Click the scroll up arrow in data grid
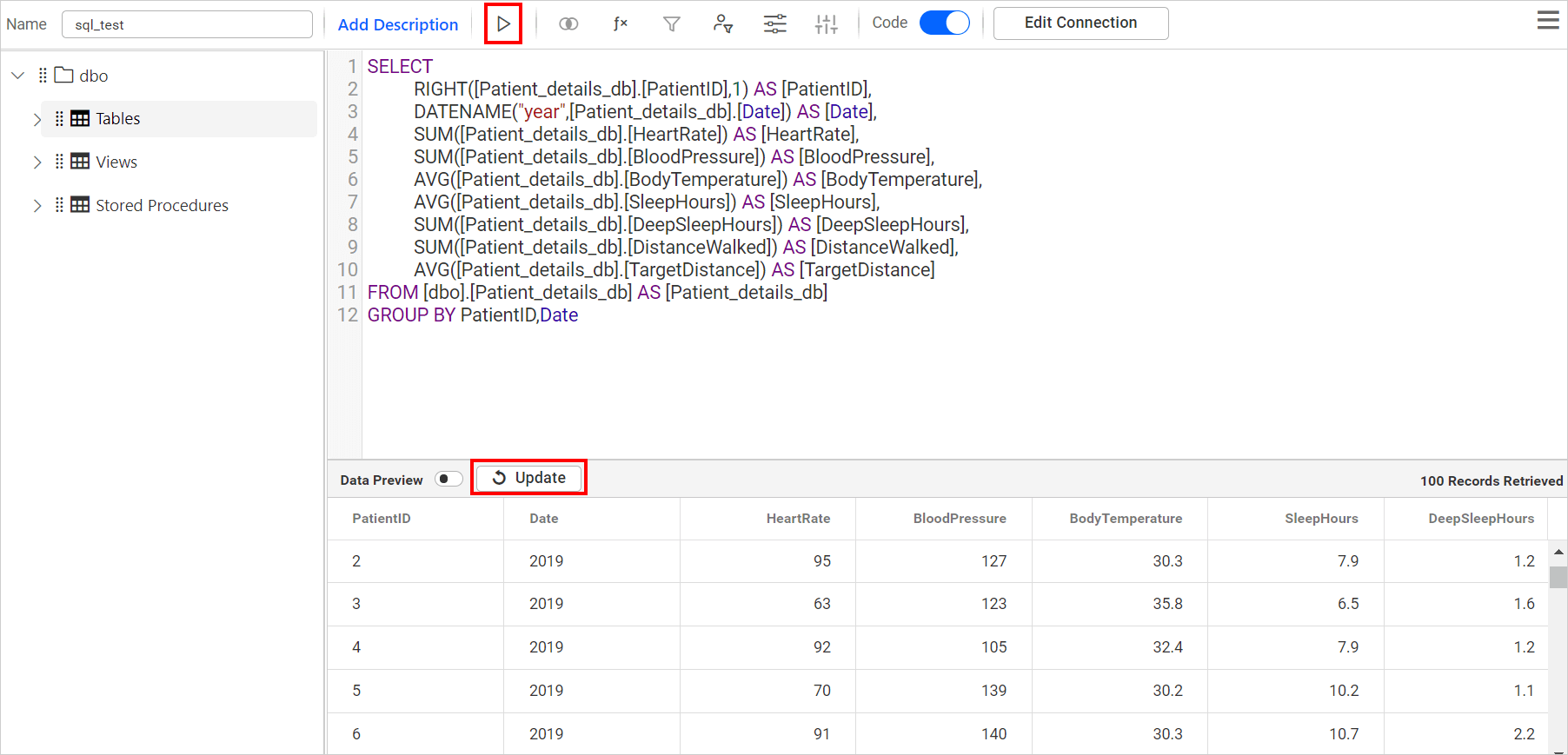The height and width of the screenshot is (755, 1568). pyautogui.click(x=1558, y=552)
